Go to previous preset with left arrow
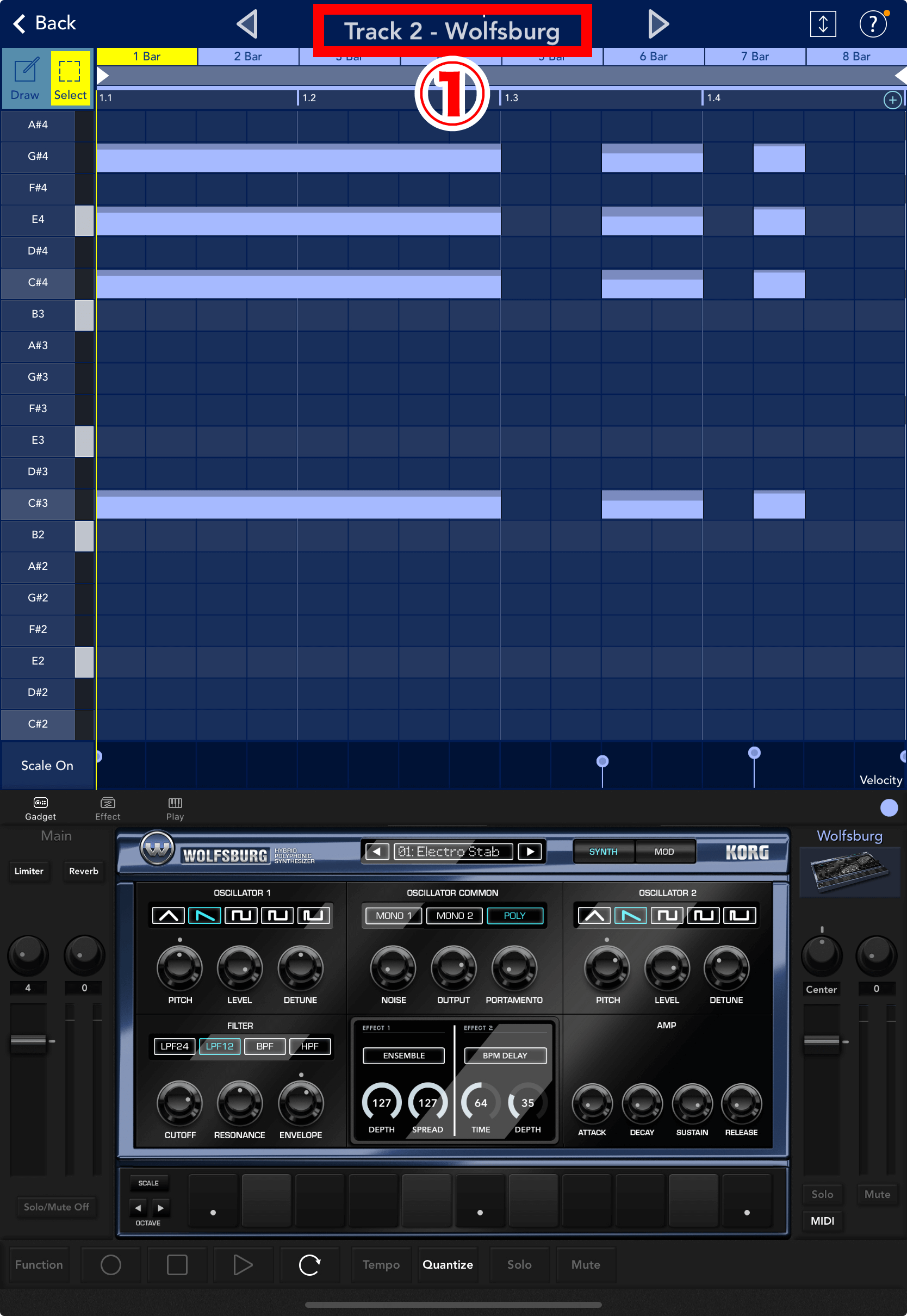This screenshot has width=907, height=1316. coord(377,851)
